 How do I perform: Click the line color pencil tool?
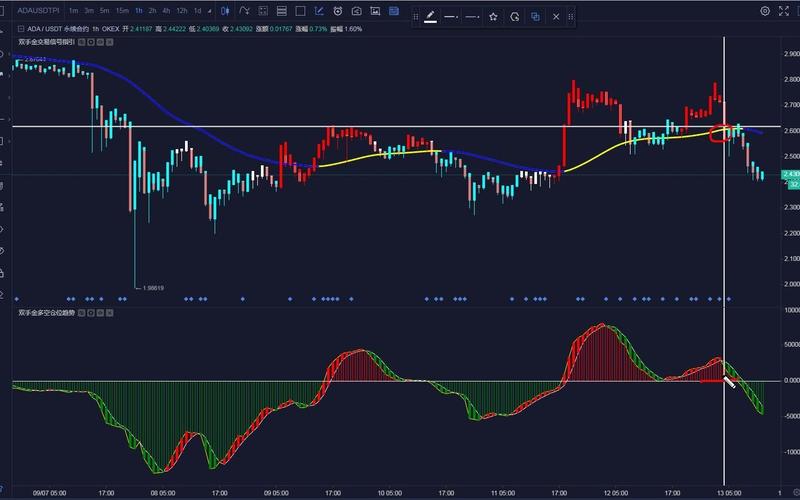[430, 17]
